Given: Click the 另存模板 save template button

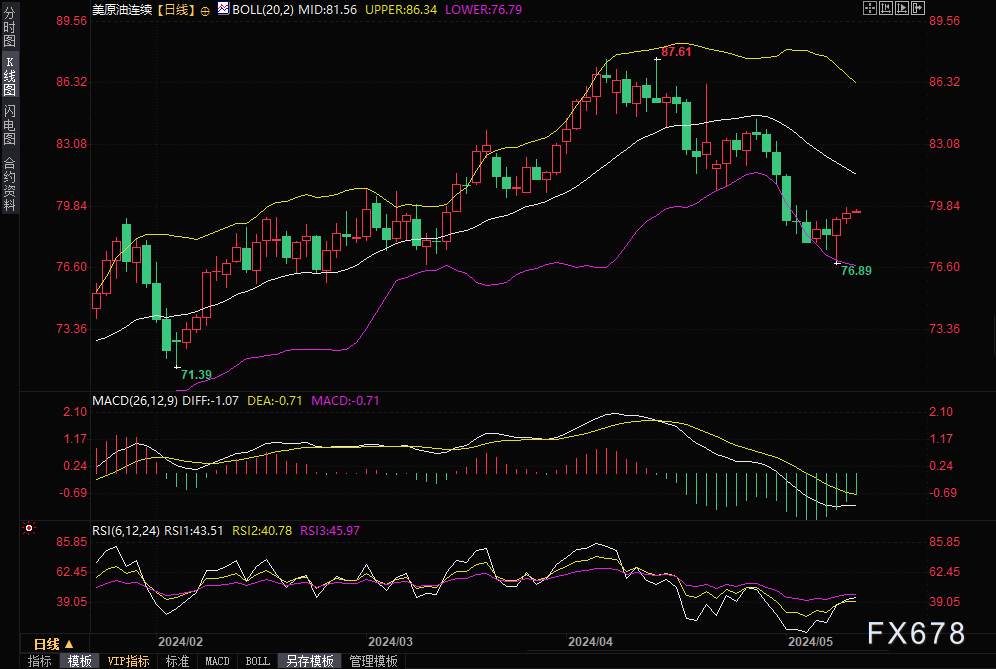Looking at the screenshot, I should click(x=309, y=661).
